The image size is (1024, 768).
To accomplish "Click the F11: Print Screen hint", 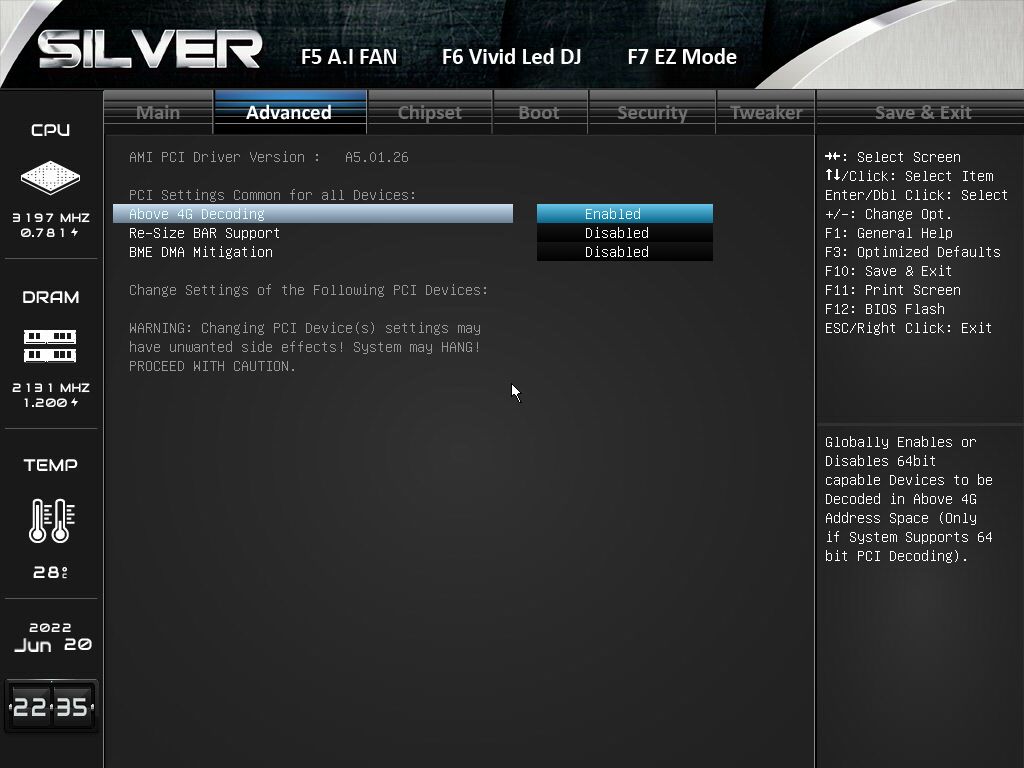I will coord(893,289).
